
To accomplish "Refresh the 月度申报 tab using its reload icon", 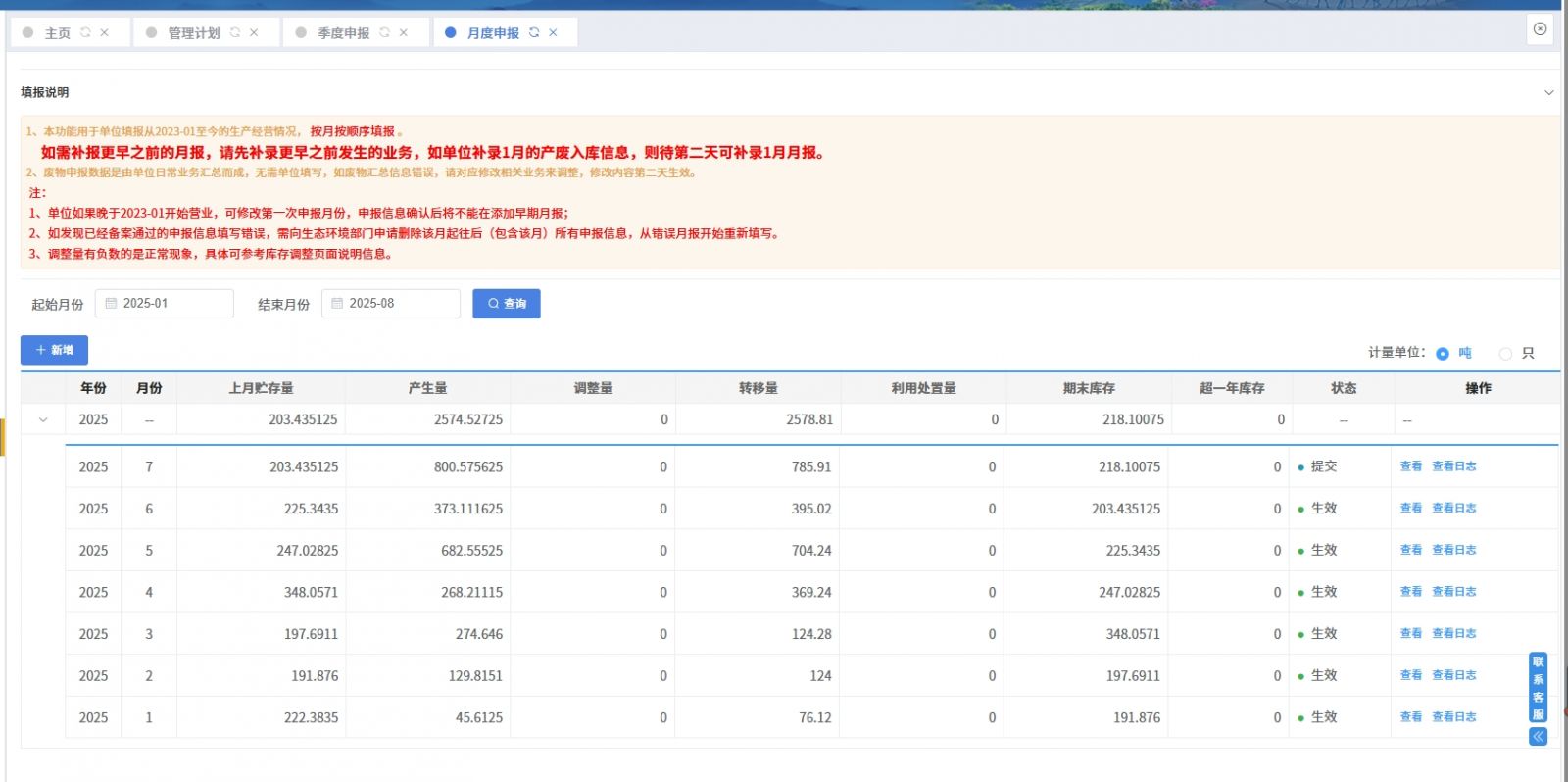I will [534, 32].
